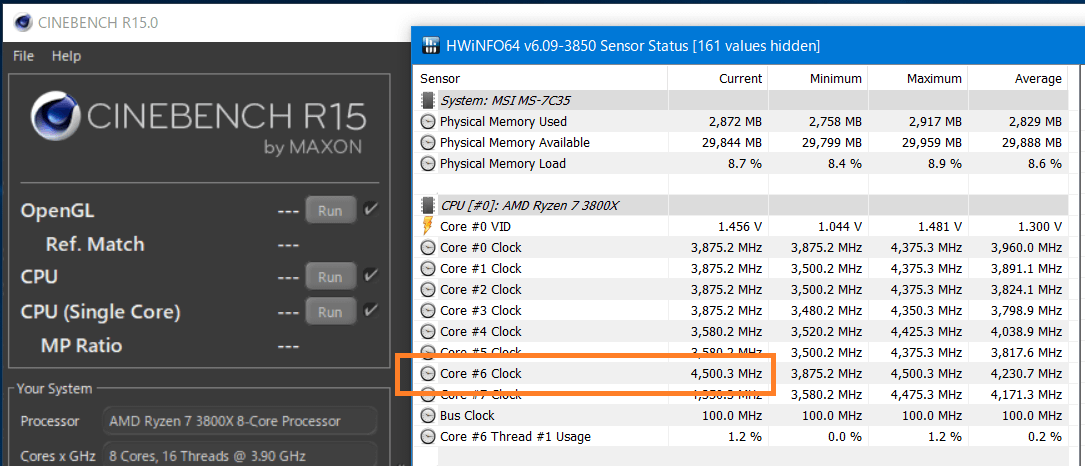Image resolution: width=1085 pixels, height=466 pixels.
Task: Select the Bus Clock row label
Action: [467, 415]
